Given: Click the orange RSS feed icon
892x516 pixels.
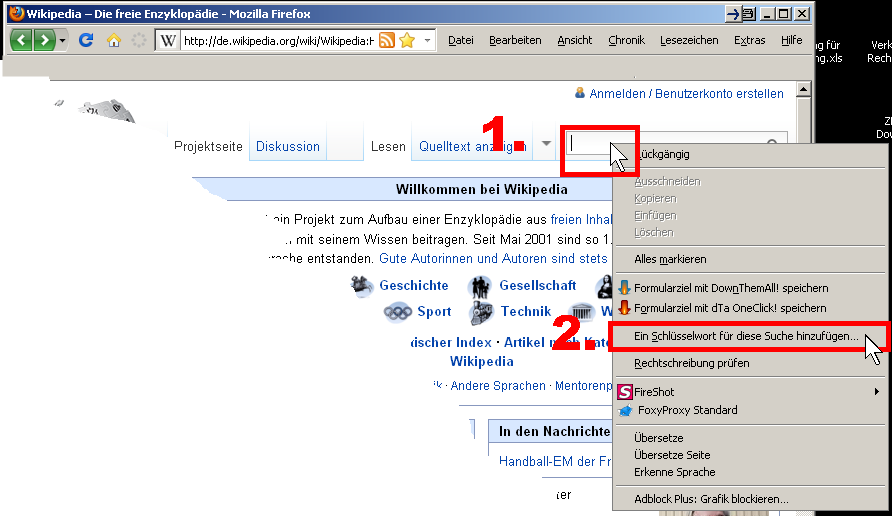Looking at the screenshot, I should 387,40.
